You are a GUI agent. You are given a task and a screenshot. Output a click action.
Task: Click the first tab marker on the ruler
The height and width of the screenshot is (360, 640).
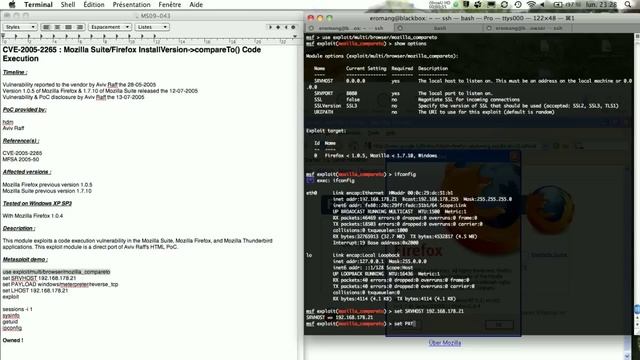click(x=16, y=36)
